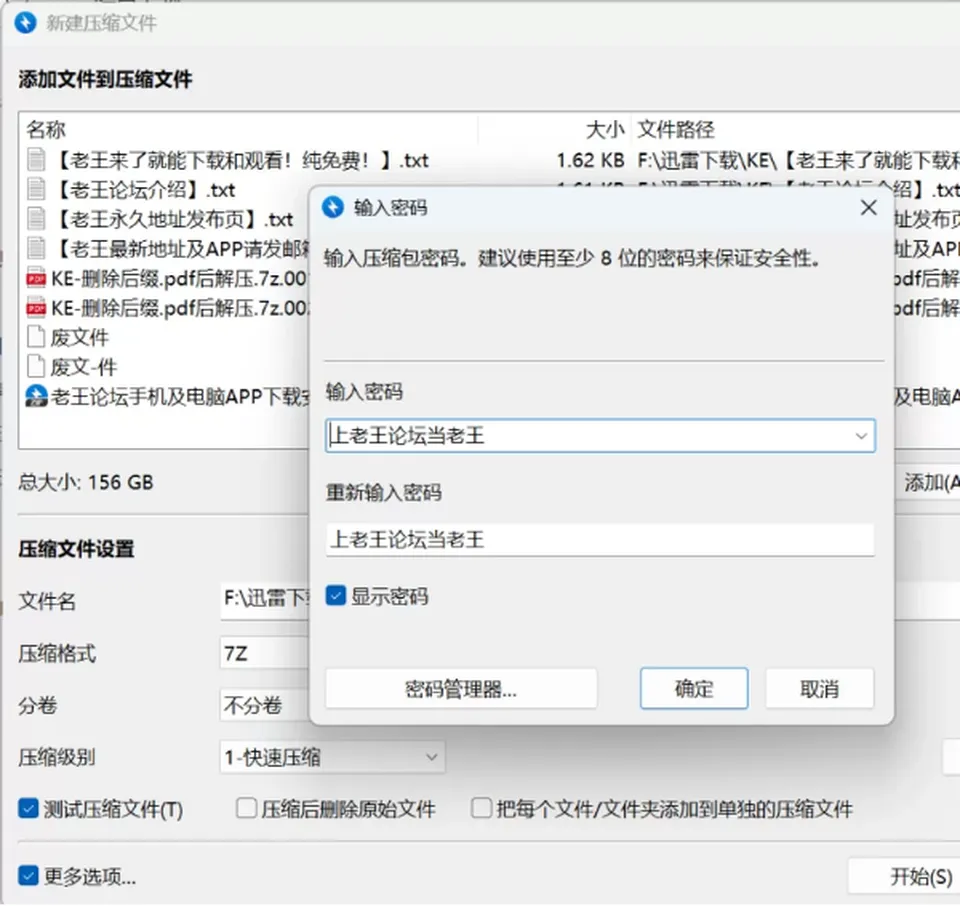Viewport: 960px width, 906px height.
Task: Click the PDF icon of the first KE-删除后缀 file
Action: (36, 279)
